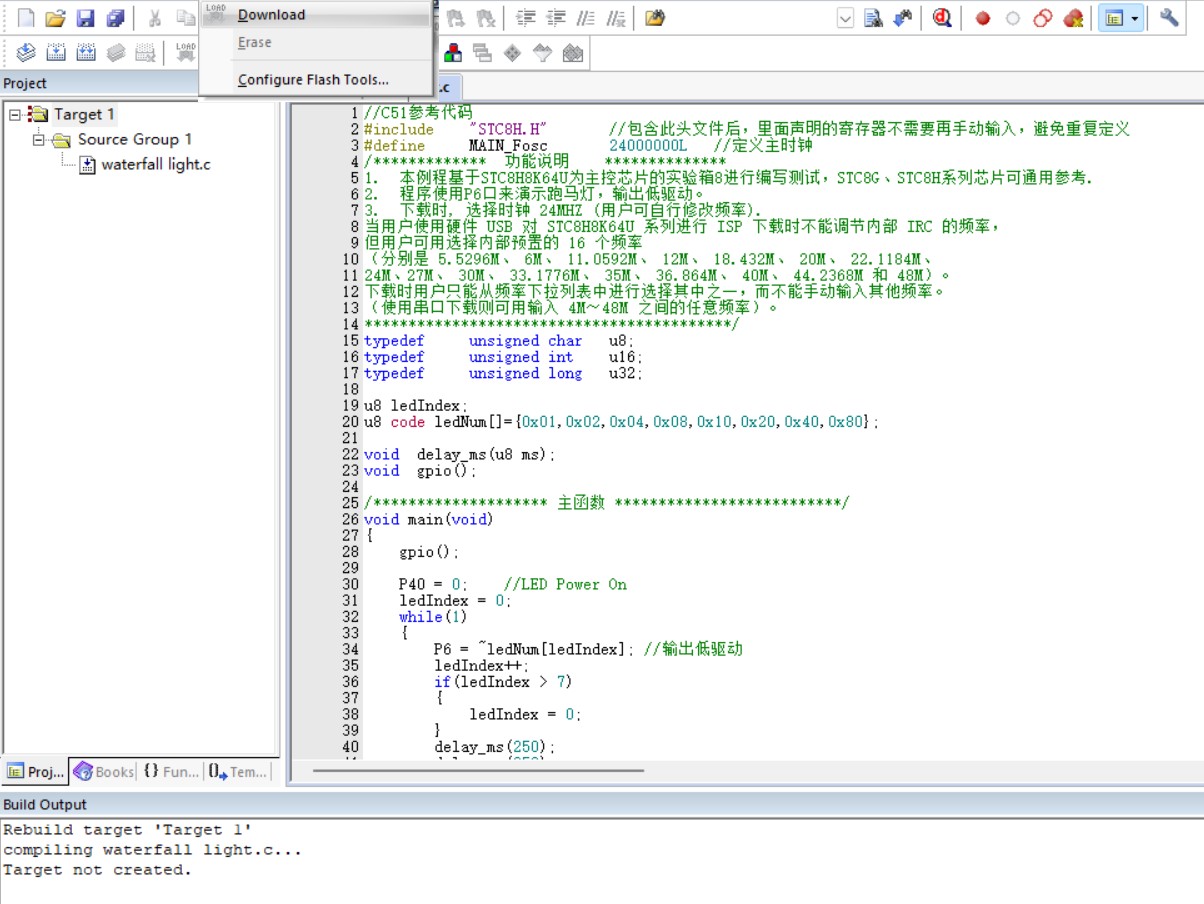The width and height of the screenshot is (1204, 904).
Task: Click the "while(1)" code line
Action: point(433,617)
